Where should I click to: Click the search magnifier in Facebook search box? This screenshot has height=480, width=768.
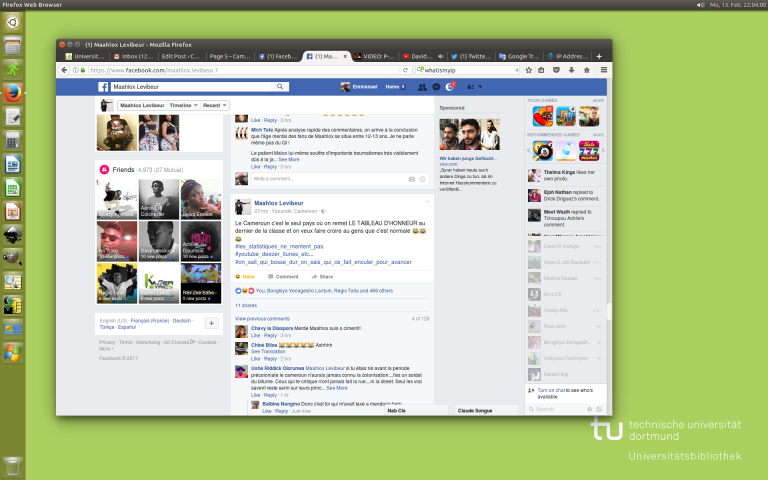(x=280, y=87)
